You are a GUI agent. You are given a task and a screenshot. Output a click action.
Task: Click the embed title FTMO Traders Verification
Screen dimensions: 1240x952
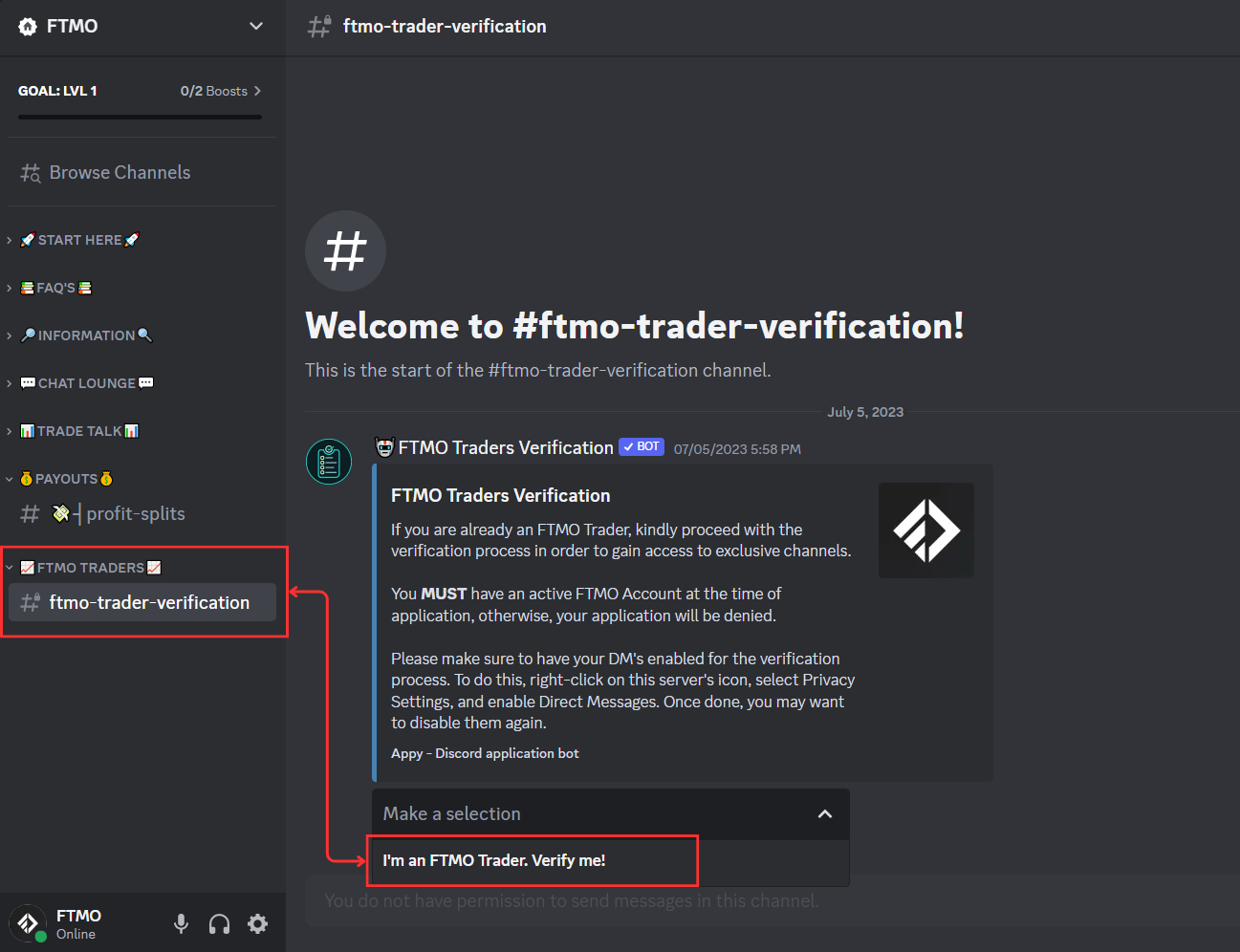click(x=500, y=495)
